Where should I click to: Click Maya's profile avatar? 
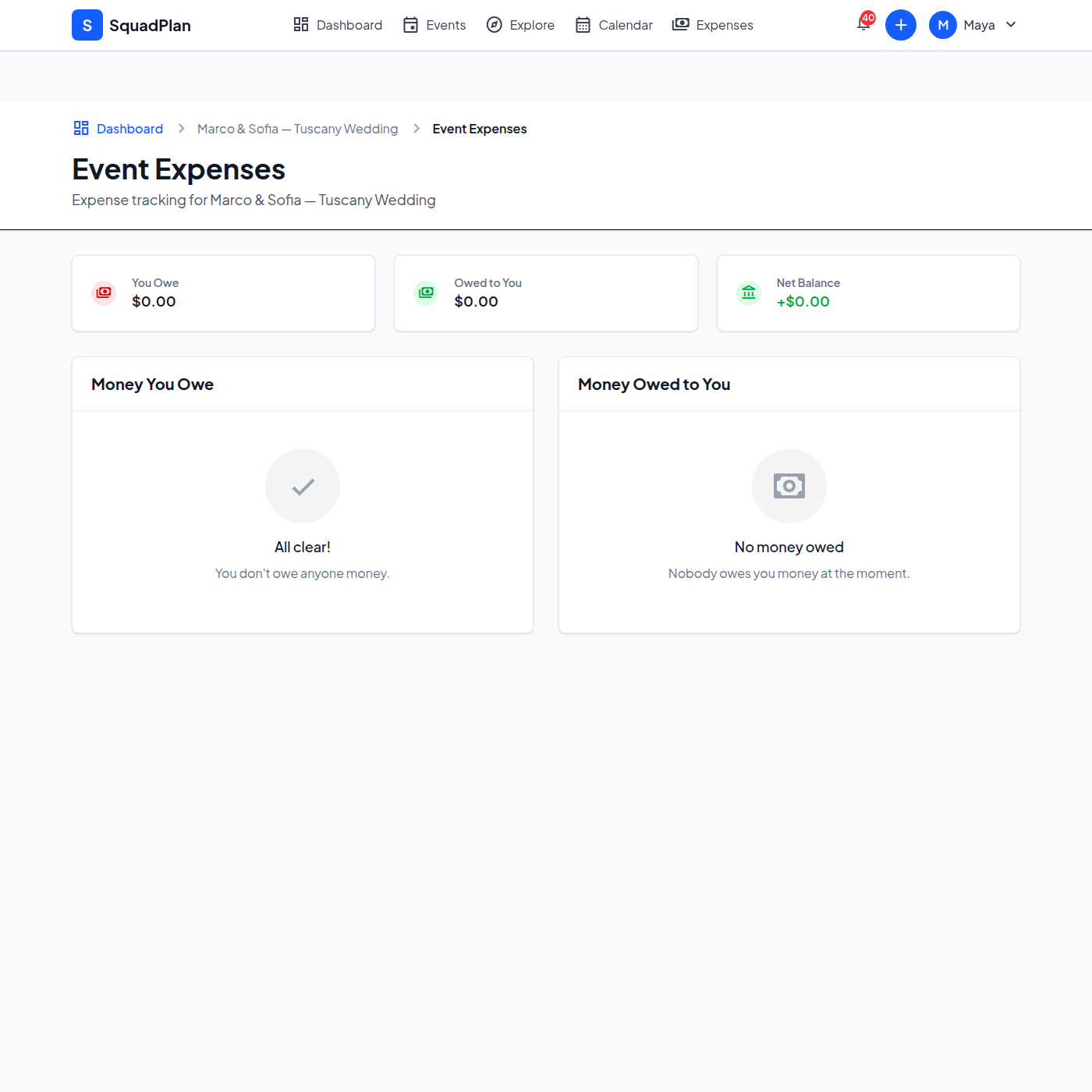tap(942, 25)
